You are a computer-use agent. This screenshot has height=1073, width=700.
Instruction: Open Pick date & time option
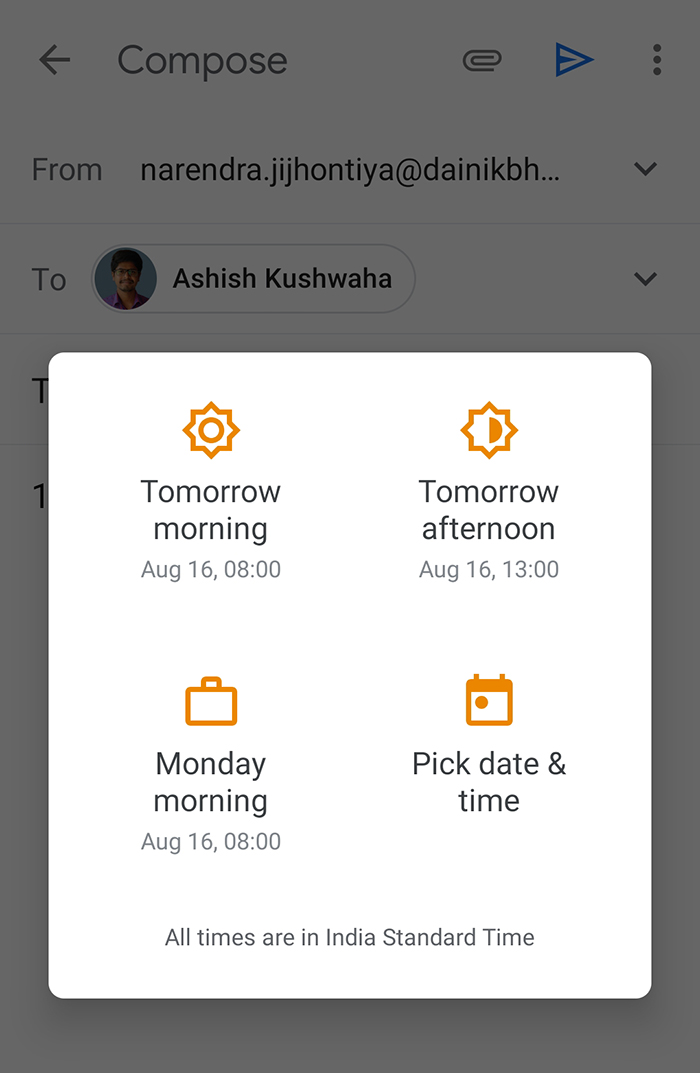(x=488, y=782)
